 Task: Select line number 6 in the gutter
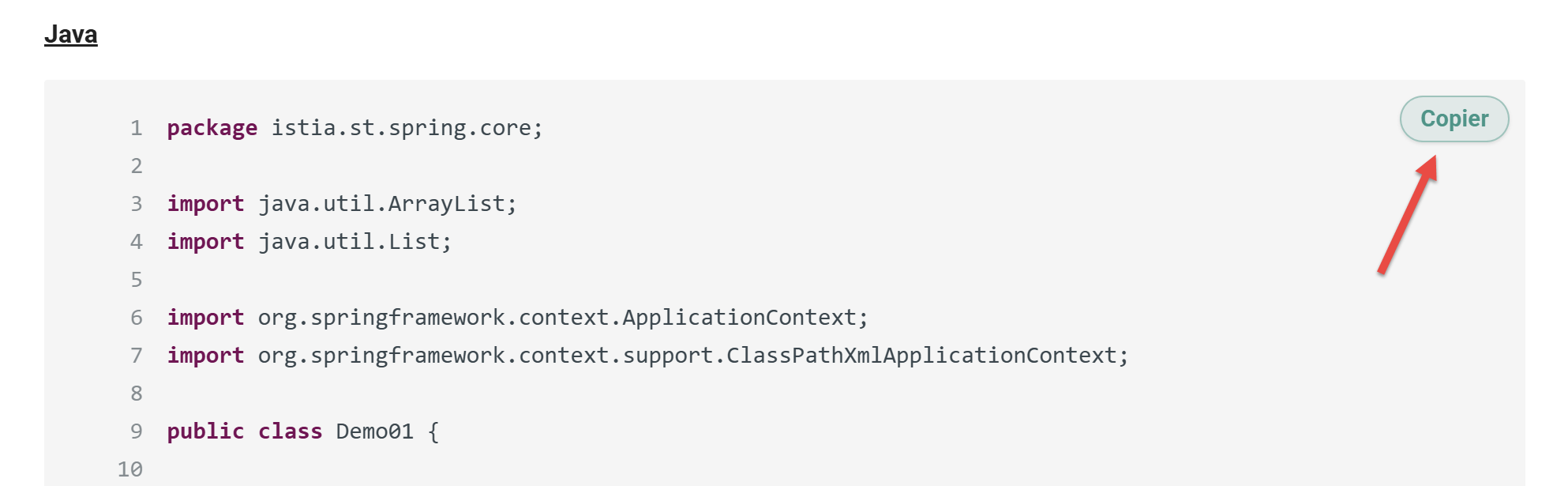137,318
